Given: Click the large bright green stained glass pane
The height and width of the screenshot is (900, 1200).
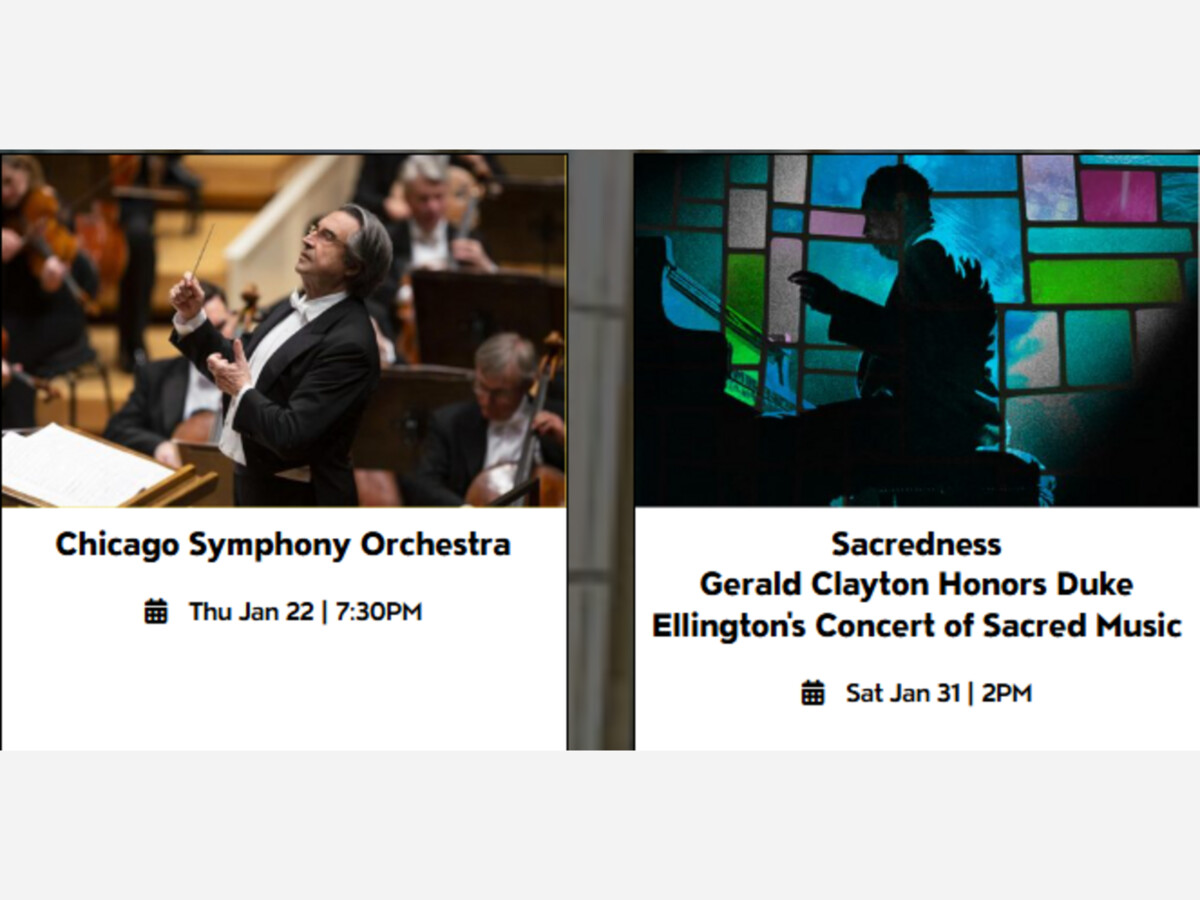Looking at the screenshot, I should [1103, 281].
